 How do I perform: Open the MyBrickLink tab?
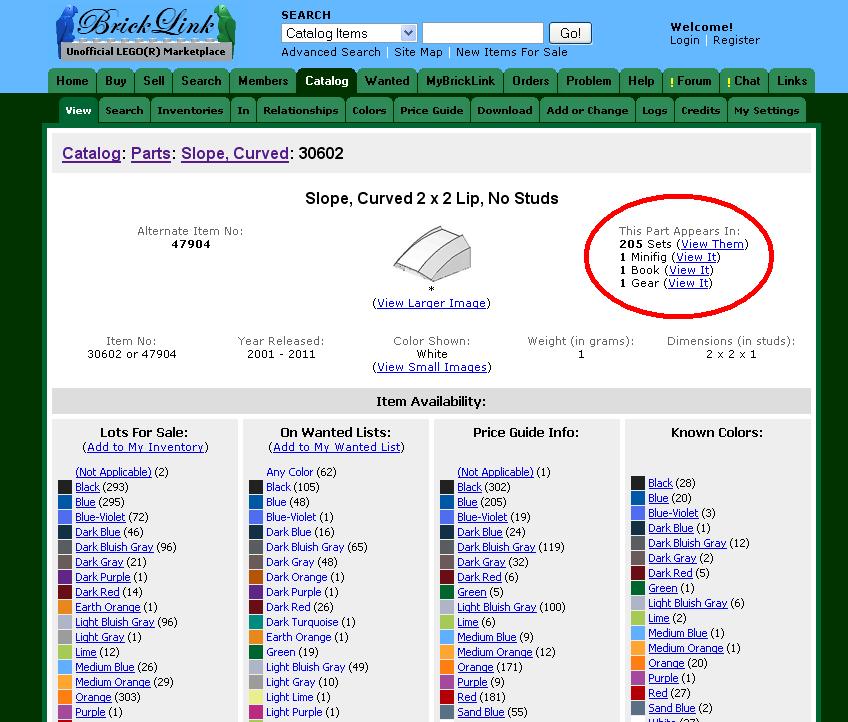coord(460,81)
